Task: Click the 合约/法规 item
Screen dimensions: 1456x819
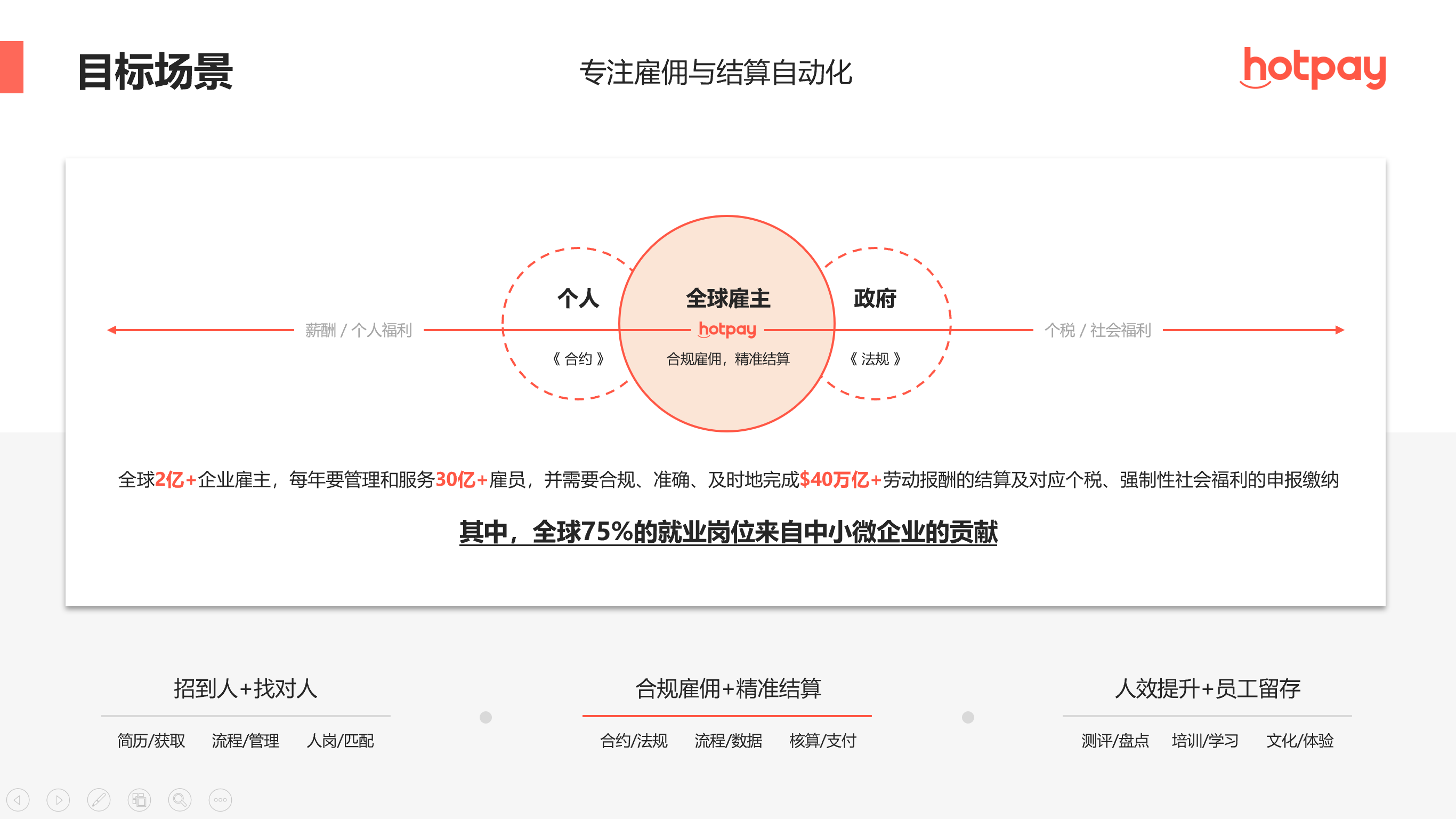Action: [x=634, y=741]
